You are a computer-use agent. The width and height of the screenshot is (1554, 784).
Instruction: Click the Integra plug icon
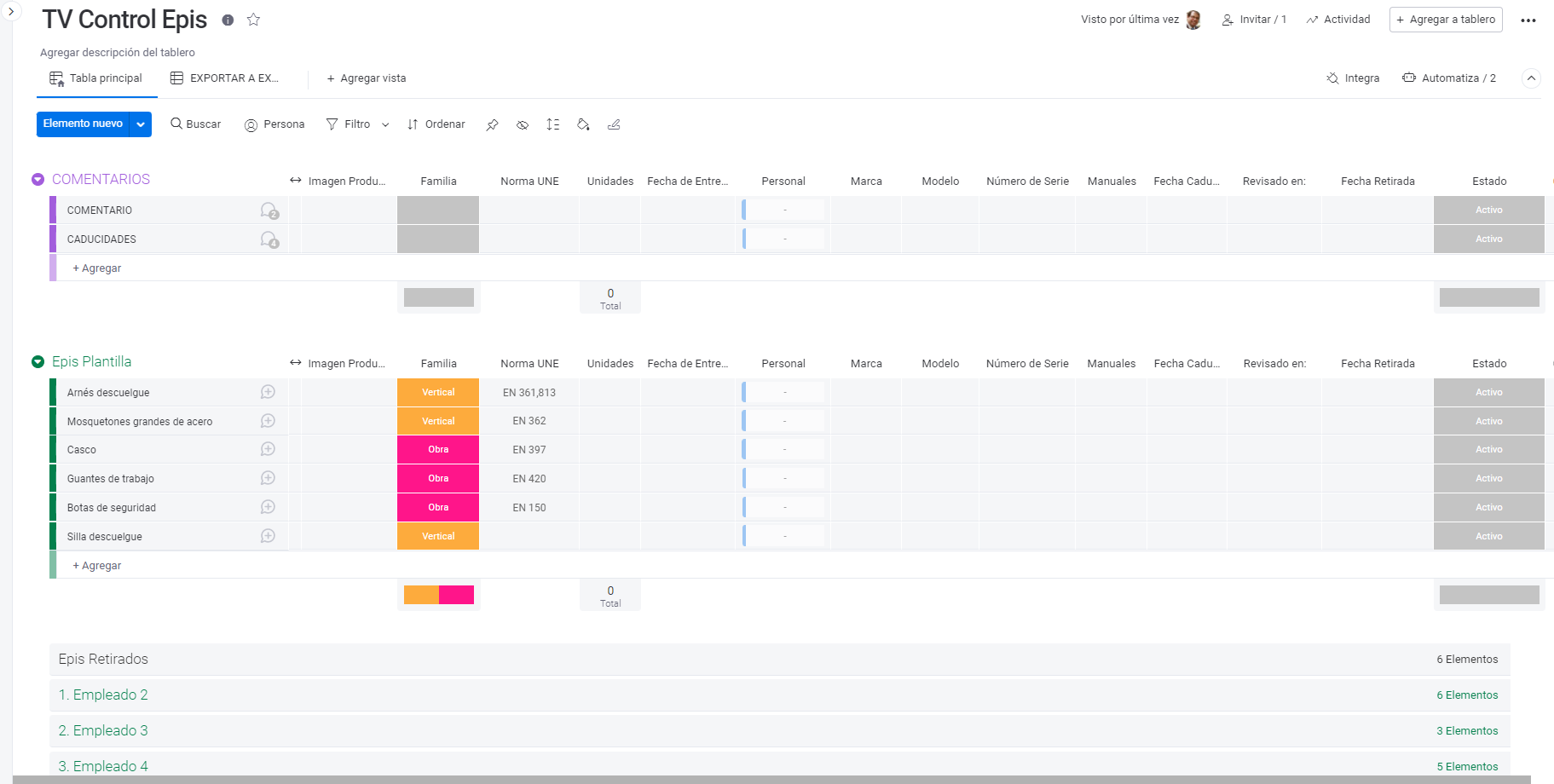(1332, 78)
